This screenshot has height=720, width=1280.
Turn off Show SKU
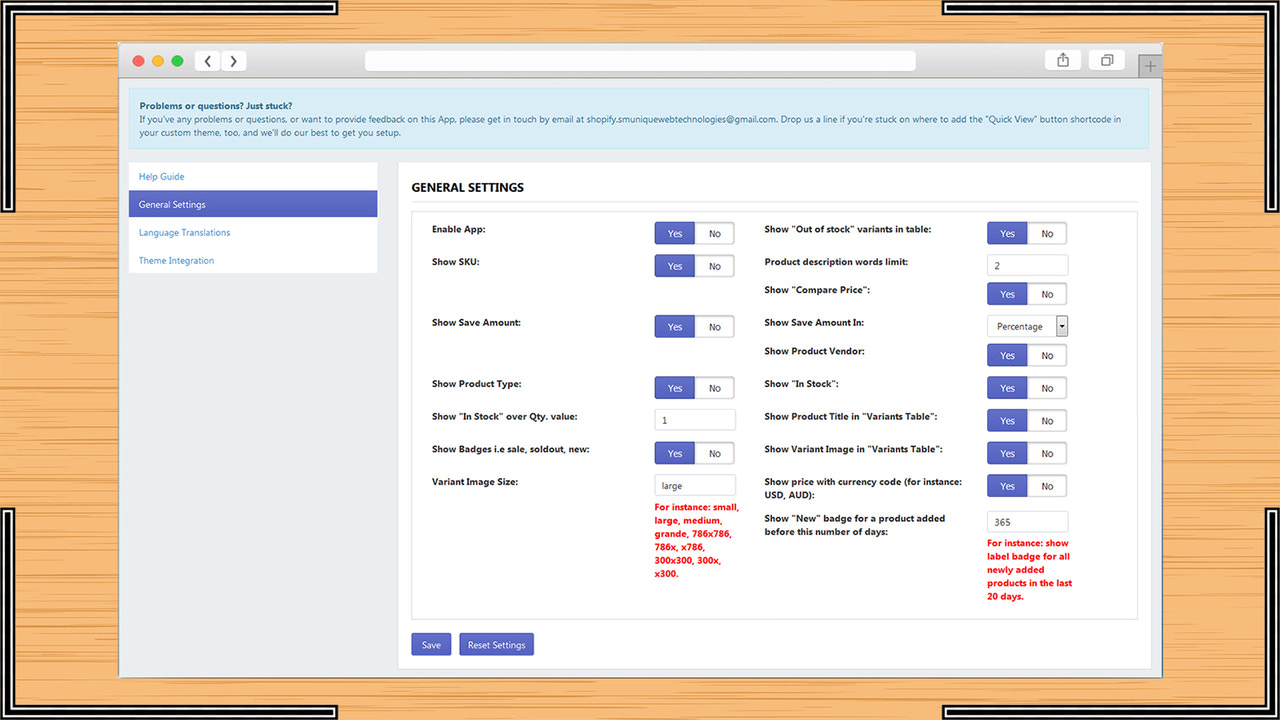(714, 265)
